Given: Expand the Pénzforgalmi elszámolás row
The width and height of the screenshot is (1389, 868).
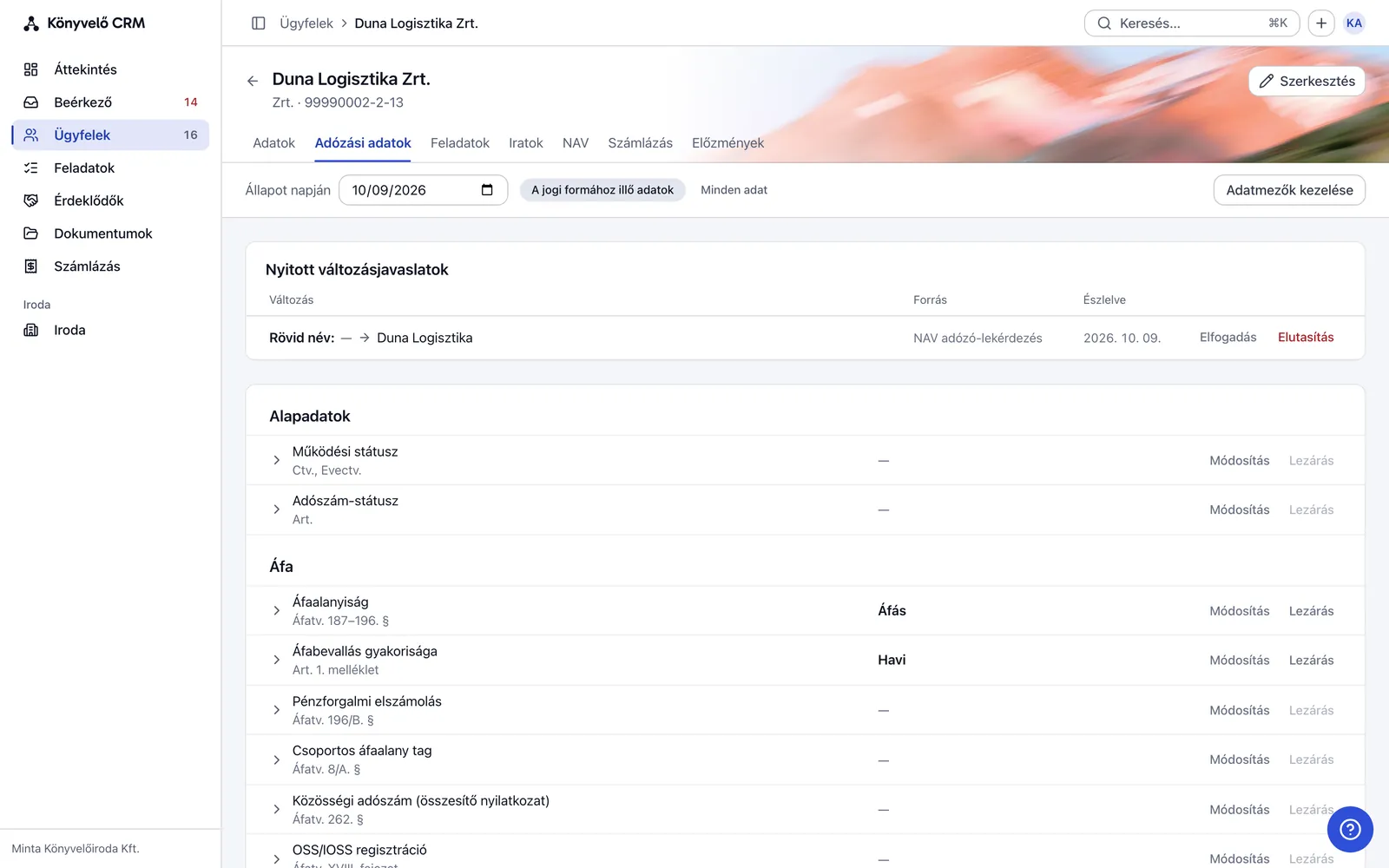Looking at the screenshot, I should coord(277,710).
